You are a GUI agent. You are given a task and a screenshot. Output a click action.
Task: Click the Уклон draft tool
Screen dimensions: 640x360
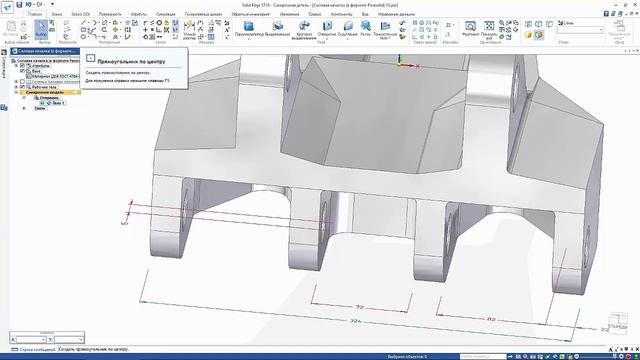tap(365, 29)
